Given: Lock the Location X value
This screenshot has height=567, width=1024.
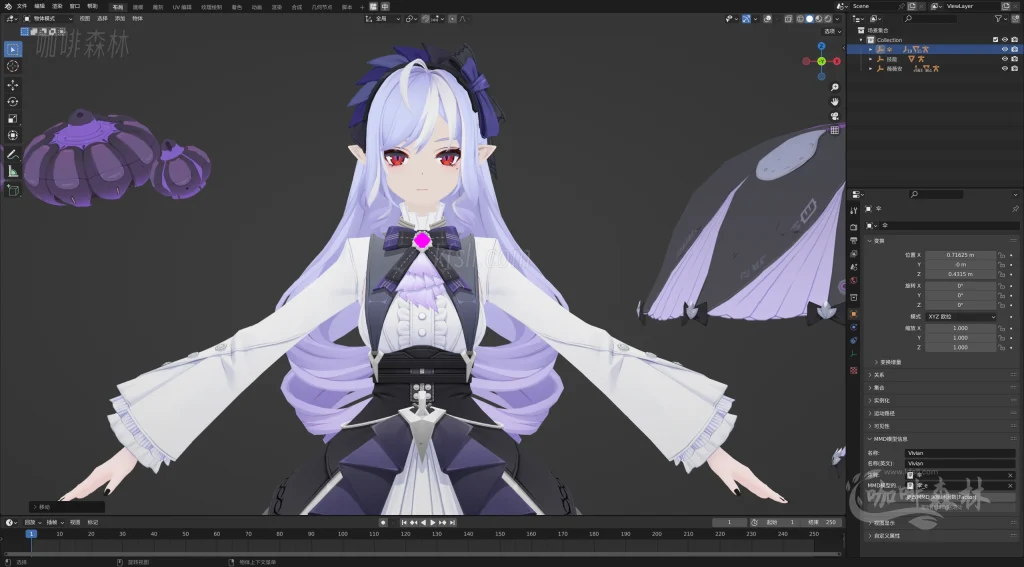Looking at the screenshot, I should pyautogui.click(x=1002, y=255).
